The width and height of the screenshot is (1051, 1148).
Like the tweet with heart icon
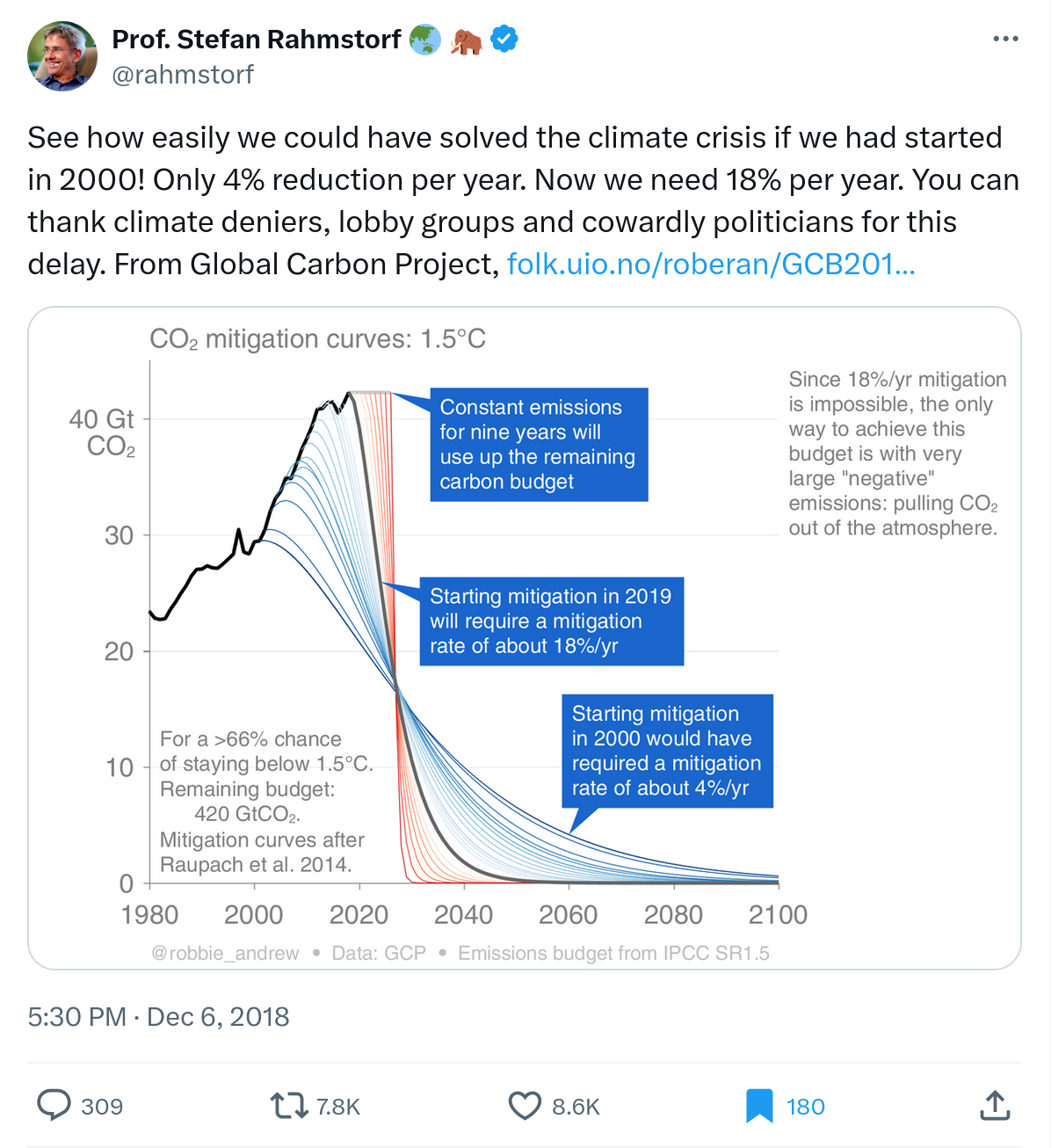525,1105
